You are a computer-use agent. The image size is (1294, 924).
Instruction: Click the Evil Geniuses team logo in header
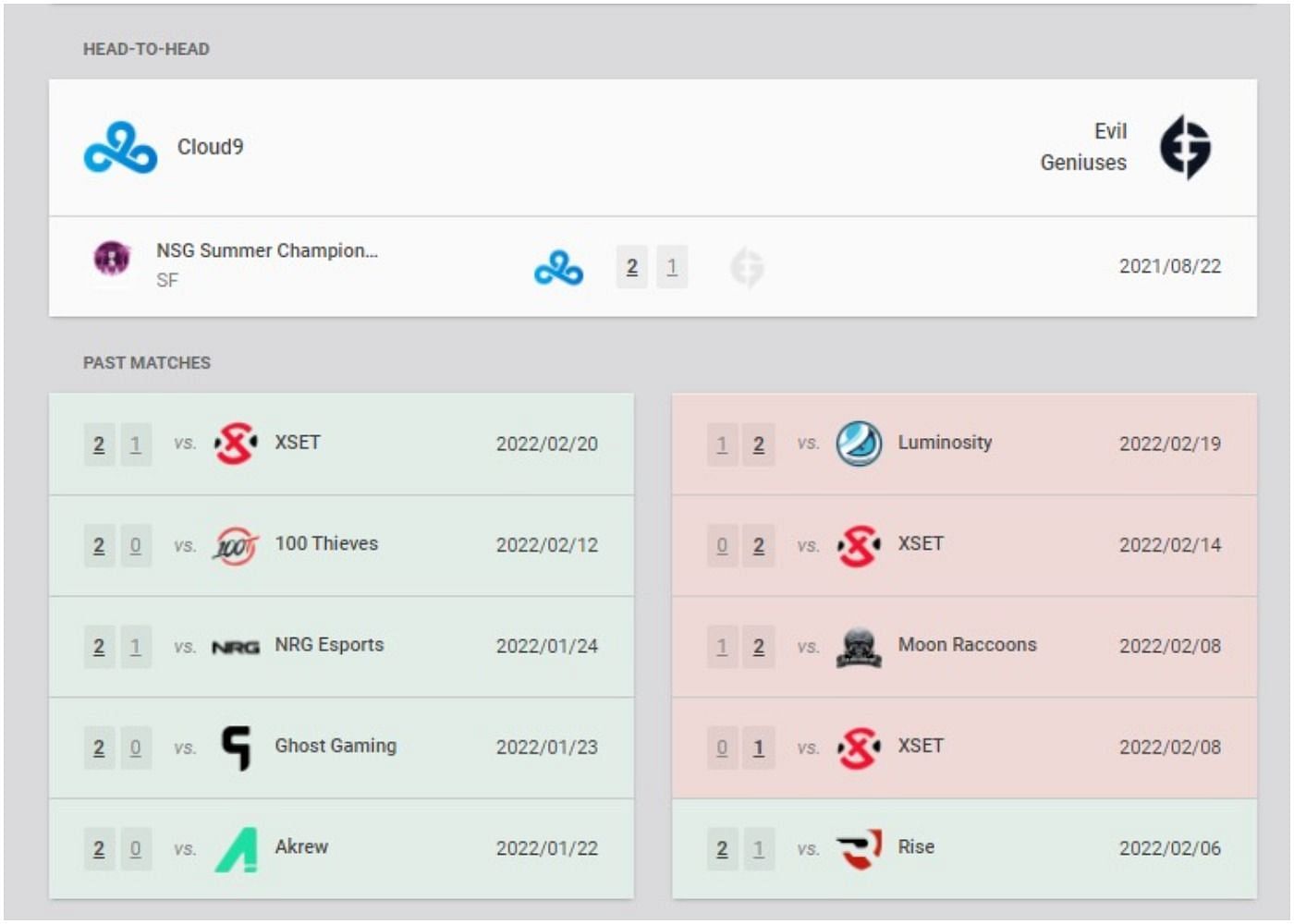pyautogui.click(x=1186, y=147)
